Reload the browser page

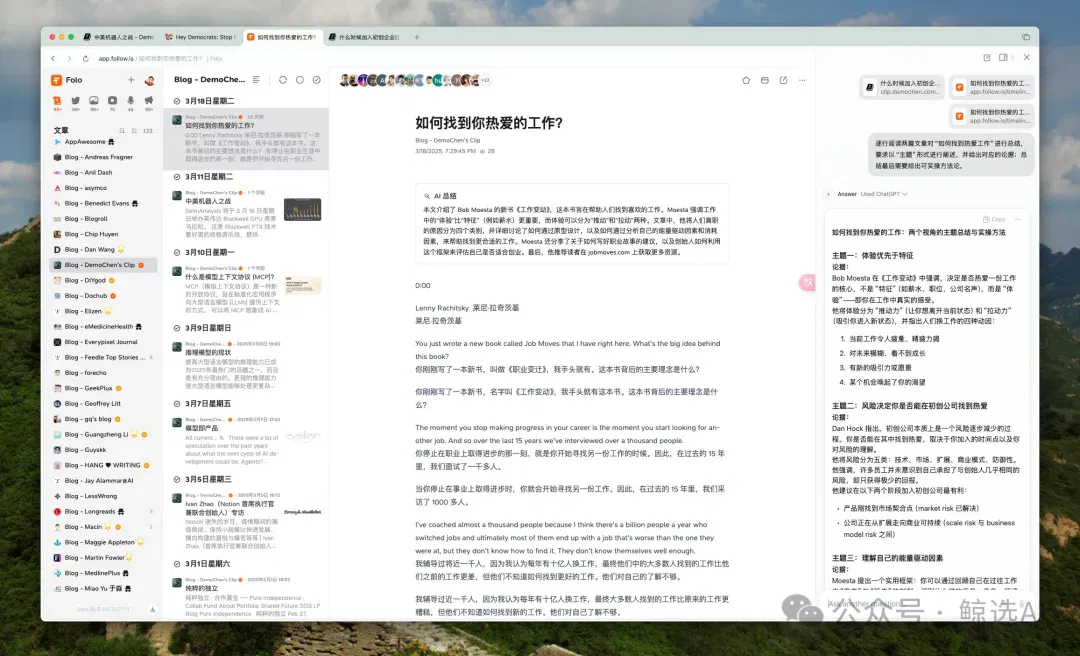point(85,59)
